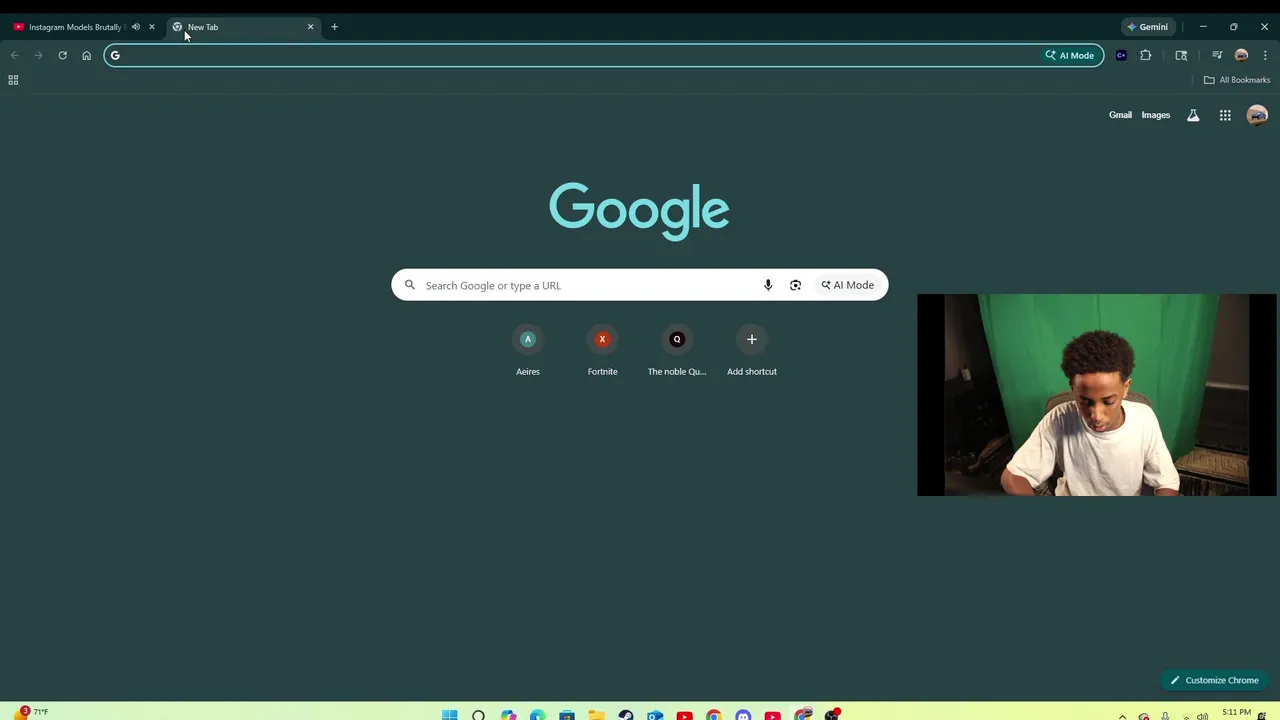This screenshot has width=1280, height=720.
Task: Open the Chrome profile avatar in toolbar
Action: click(x=1241, y=55)
